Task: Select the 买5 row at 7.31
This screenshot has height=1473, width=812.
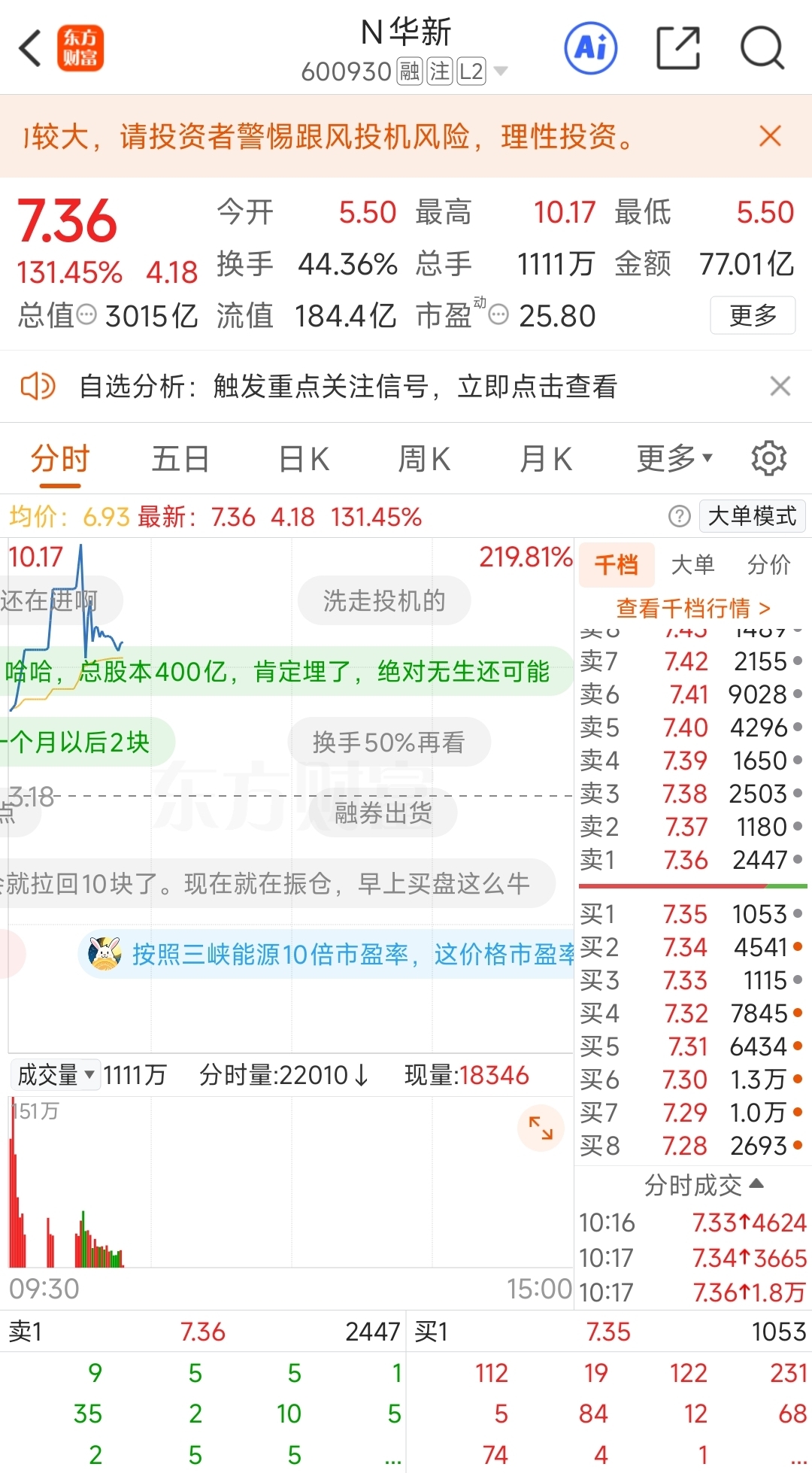Action: click(x=692, y=1046)
